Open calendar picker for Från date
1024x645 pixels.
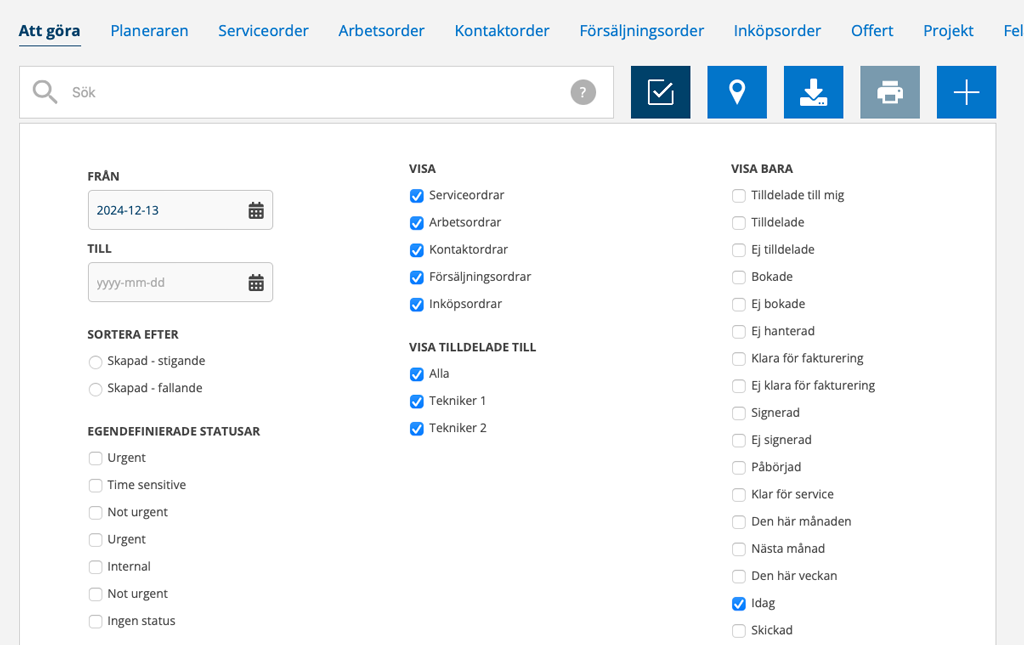pyautogui.click(x=256, y=210)
